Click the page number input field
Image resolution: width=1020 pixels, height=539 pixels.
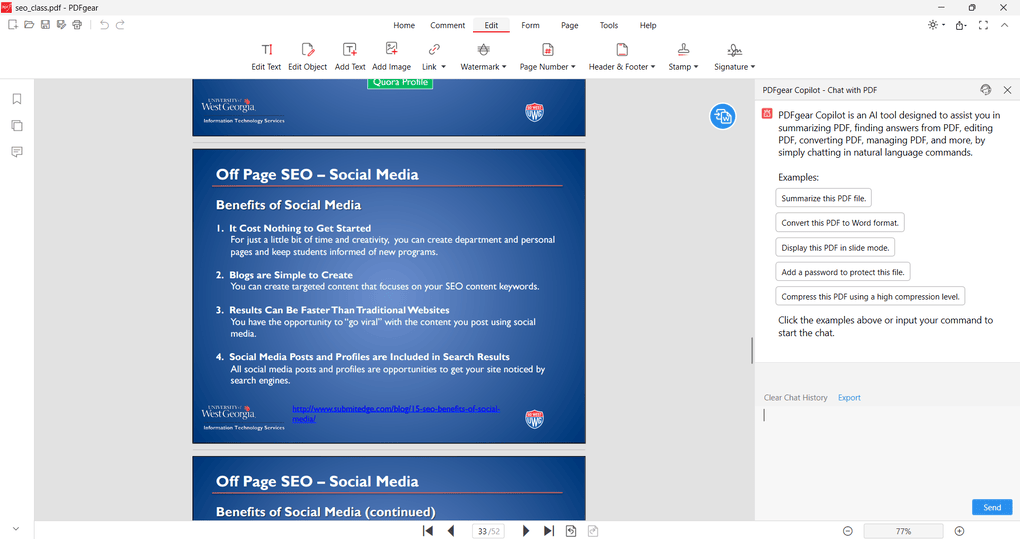pos(483,531)
